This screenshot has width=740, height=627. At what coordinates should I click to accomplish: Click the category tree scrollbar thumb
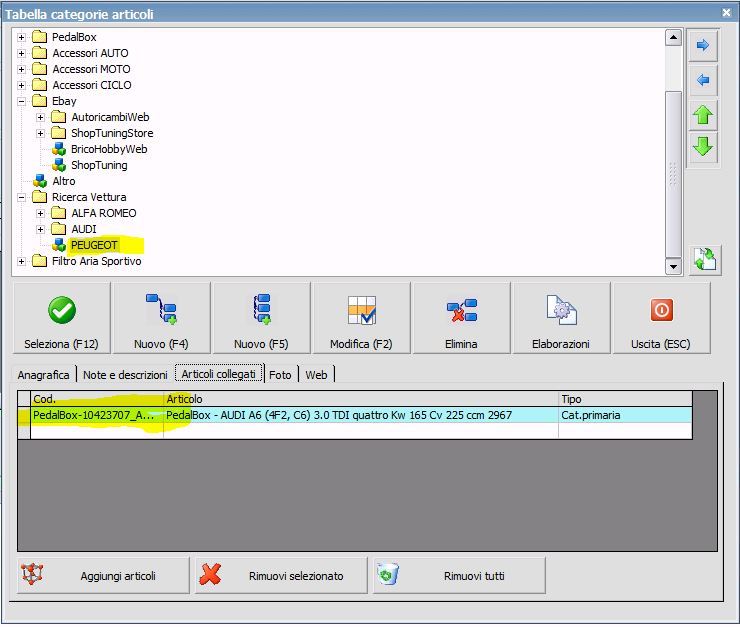click(673, 173)
